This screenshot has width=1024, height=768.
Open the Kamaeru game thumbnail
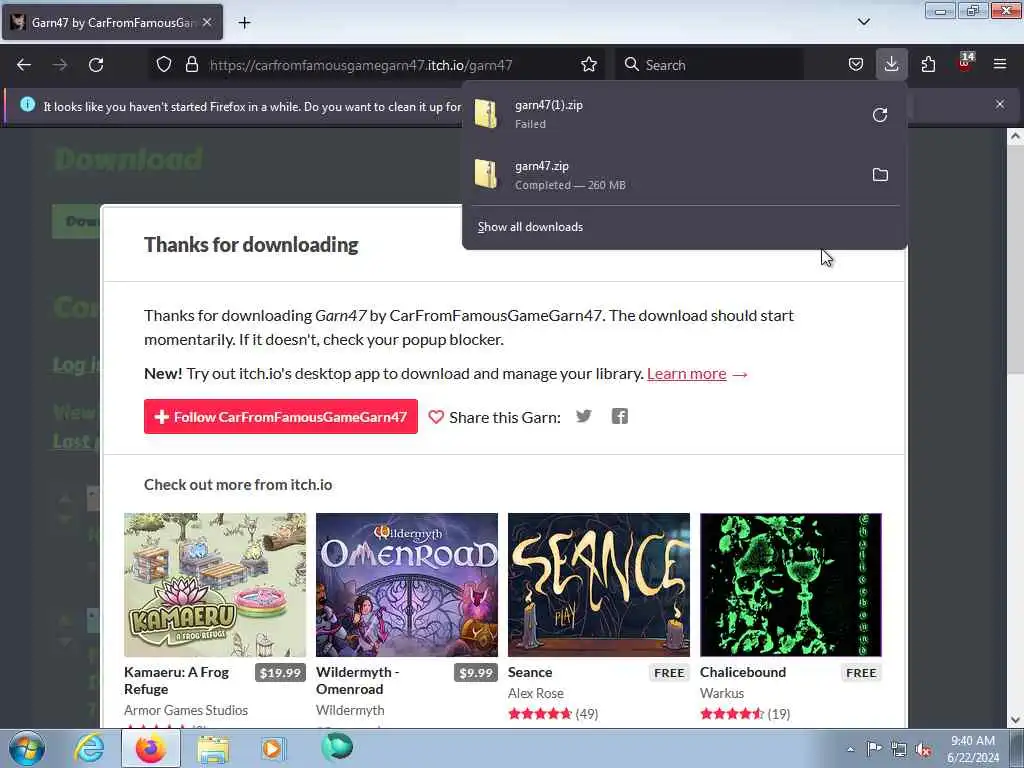click(215, 584)
